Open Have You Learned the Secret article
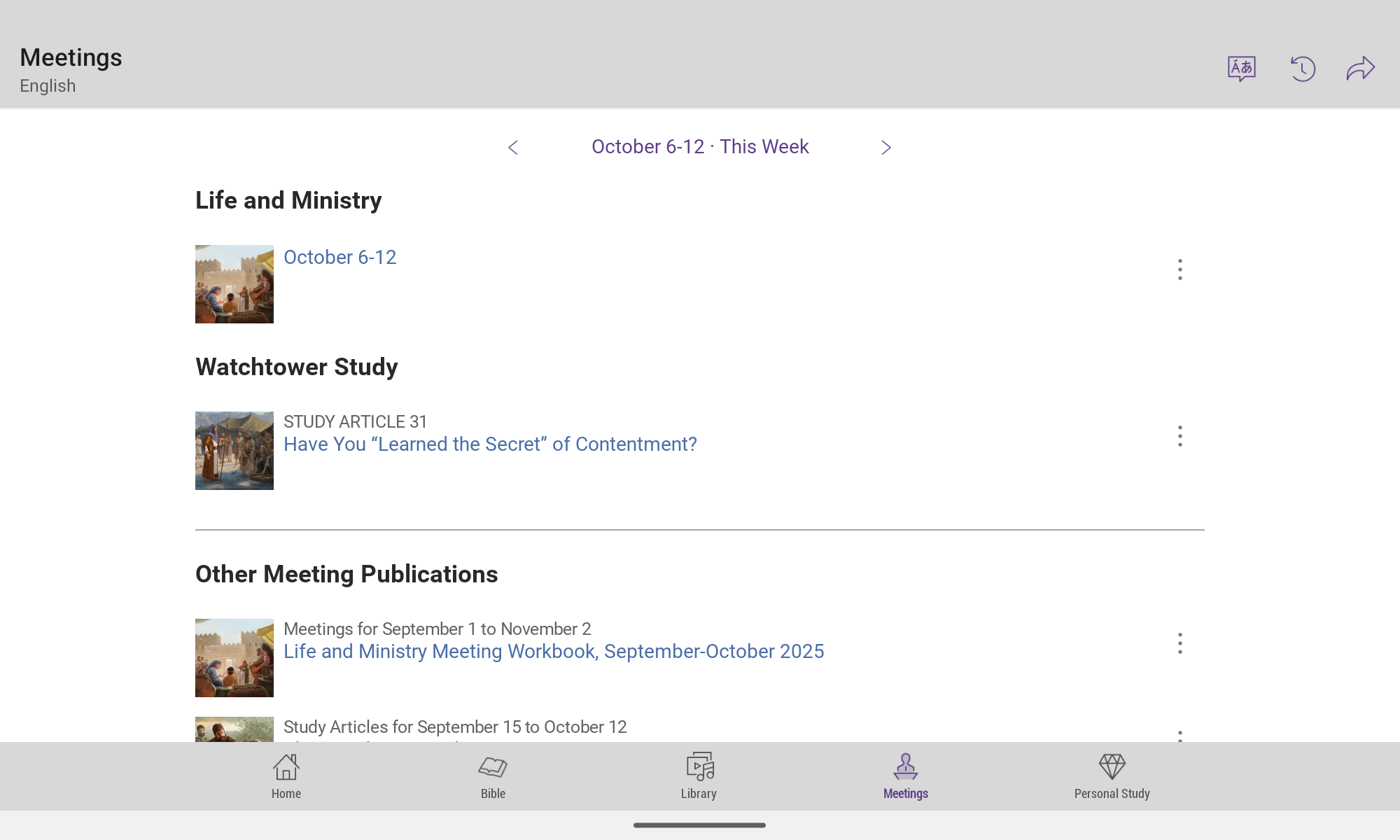 (490, 444)
